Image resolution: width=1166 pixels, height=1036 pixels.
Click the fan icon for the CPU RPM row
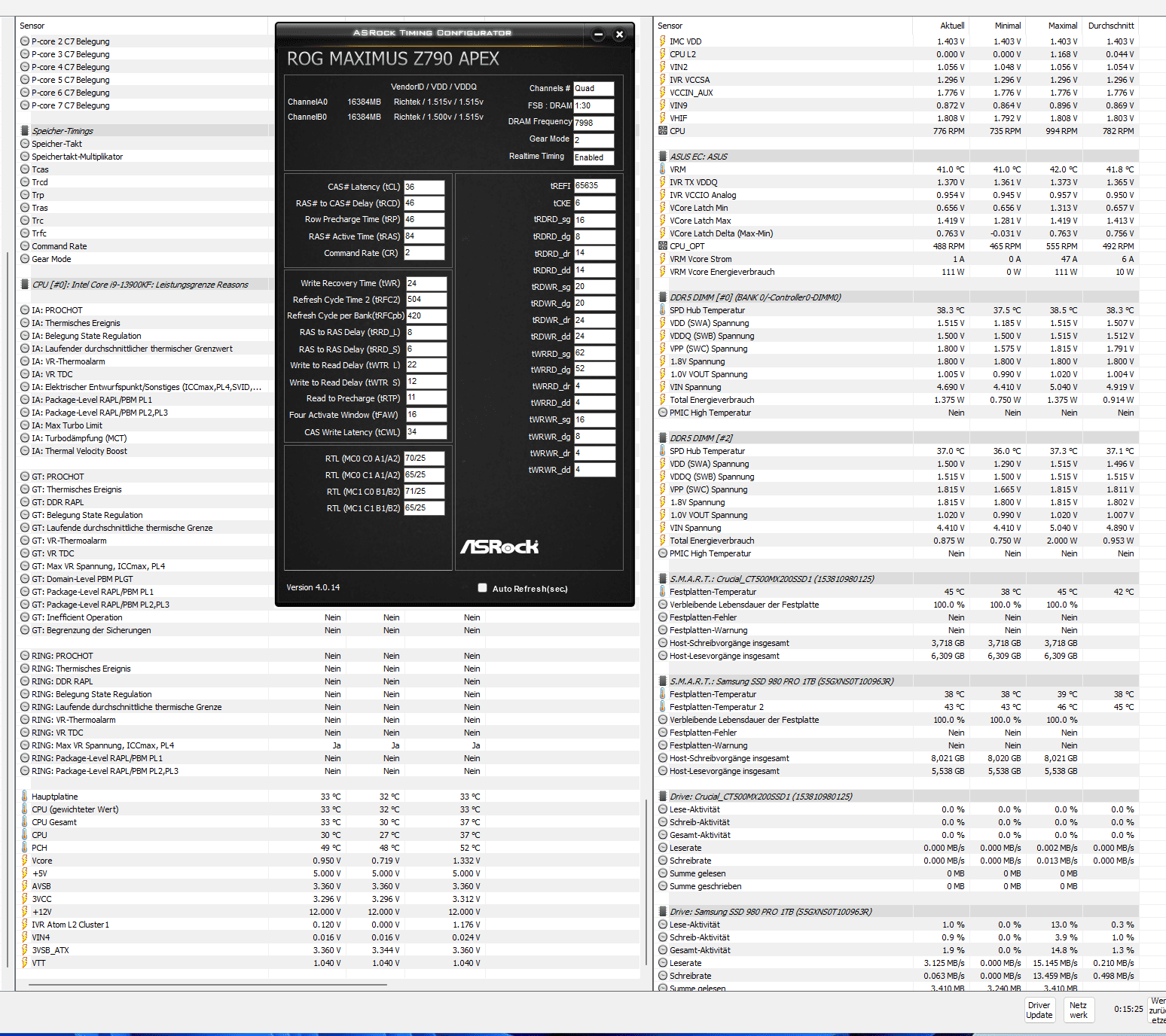663,131
